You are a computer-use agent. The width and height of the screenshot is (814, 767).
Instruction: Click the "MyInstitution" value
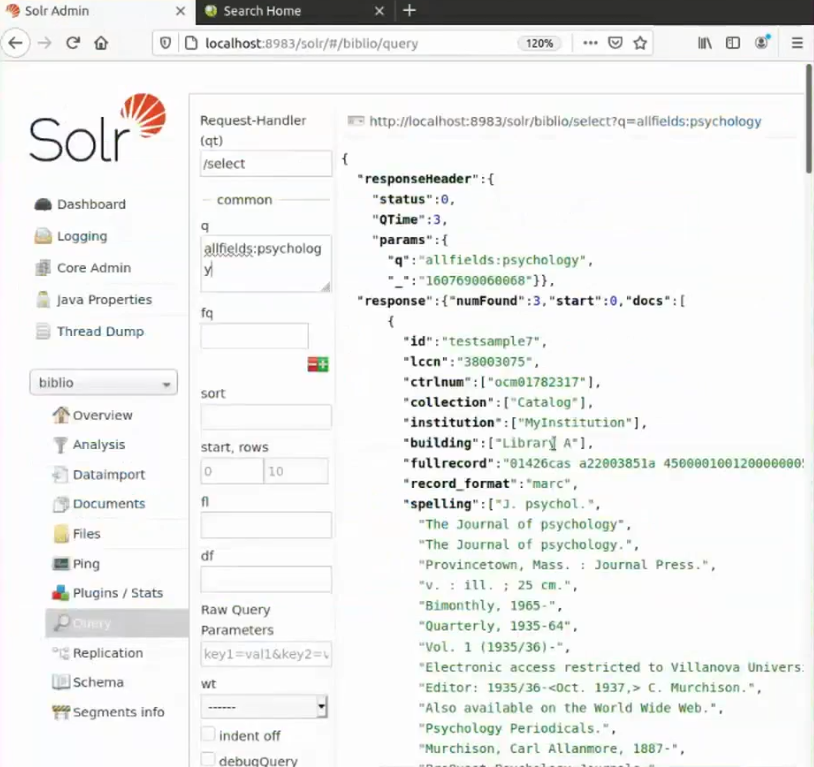[575, 423]
